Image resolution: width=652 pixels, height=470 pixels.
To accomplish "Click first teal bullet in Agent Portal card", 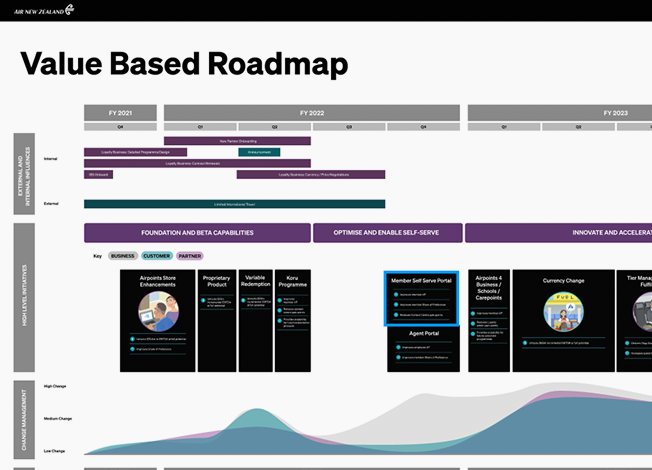I will (x=398, y=347).
